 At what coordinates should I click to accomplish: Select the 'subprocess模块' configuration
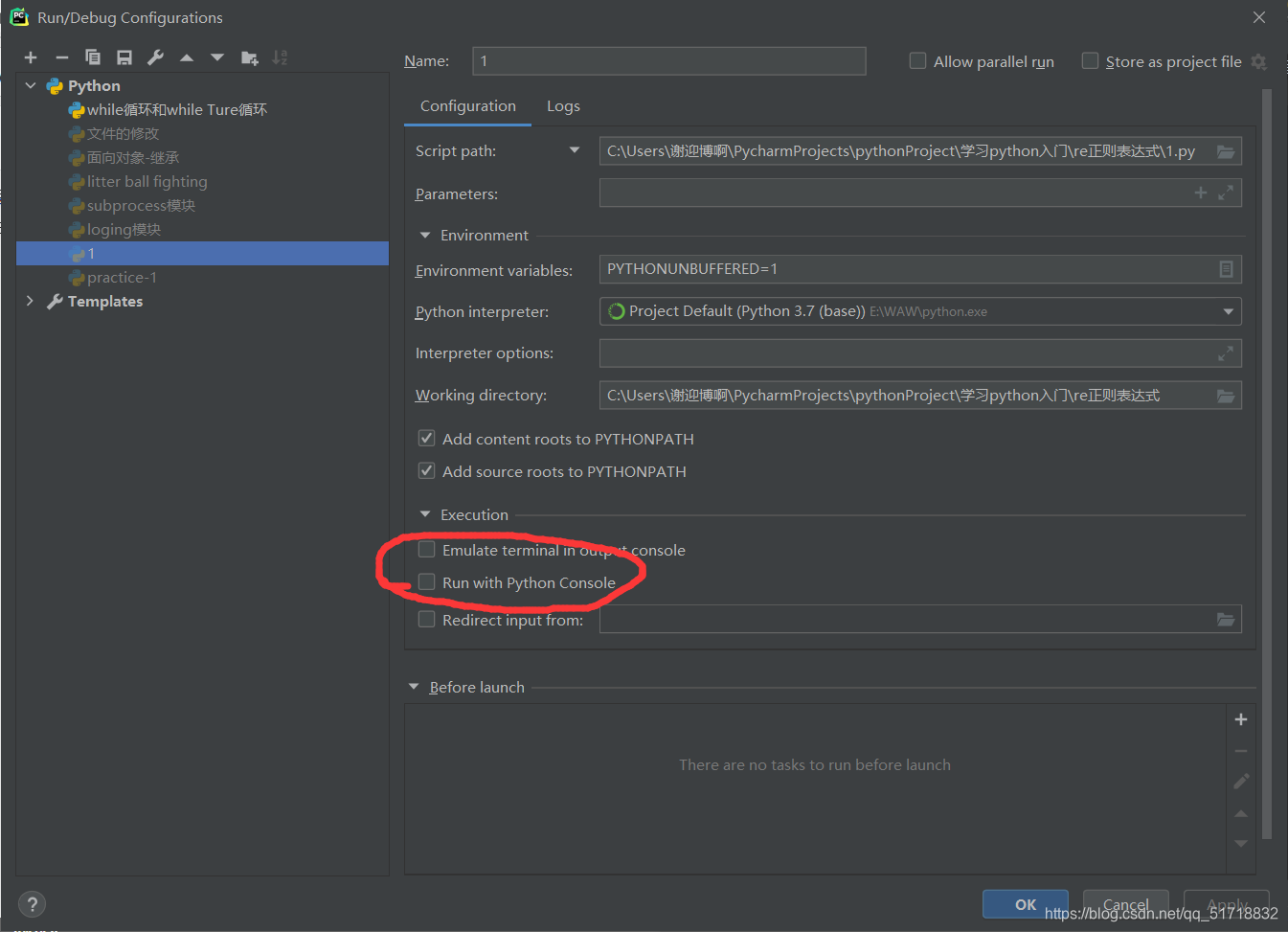tap(141, 206)
